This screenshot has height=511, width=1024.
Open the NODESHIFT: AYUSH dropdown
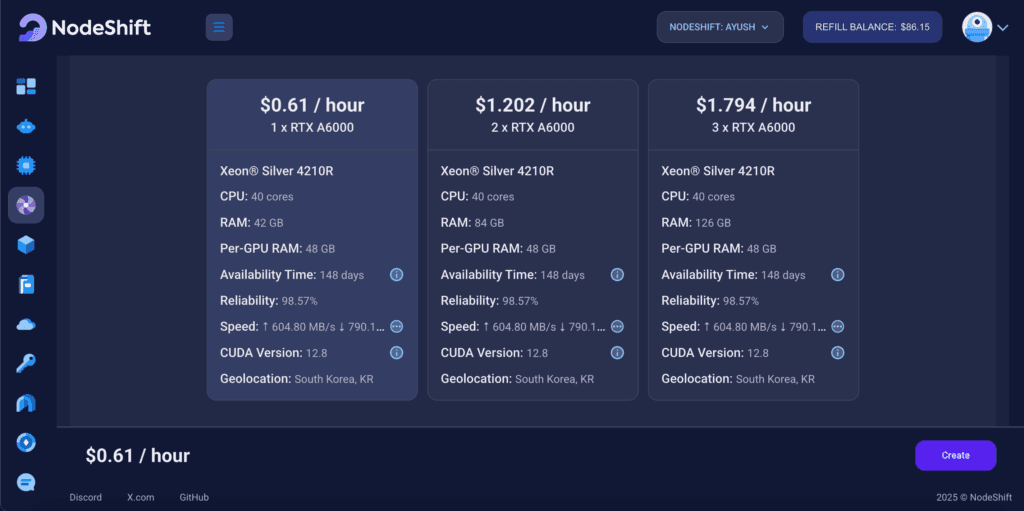[720, 27]
